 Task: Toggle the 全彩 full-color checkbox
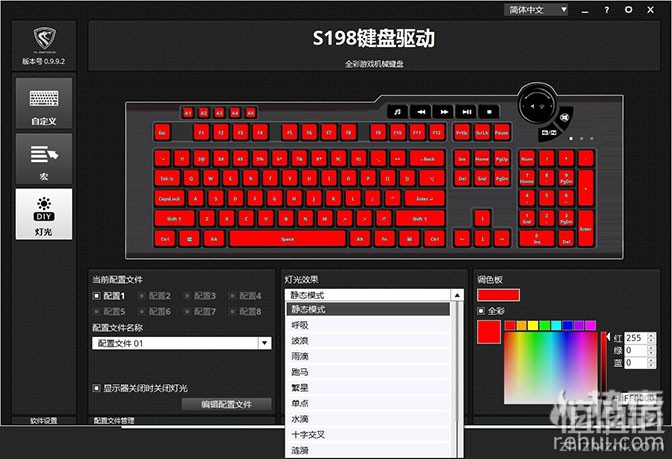click(x=481, y=311)
